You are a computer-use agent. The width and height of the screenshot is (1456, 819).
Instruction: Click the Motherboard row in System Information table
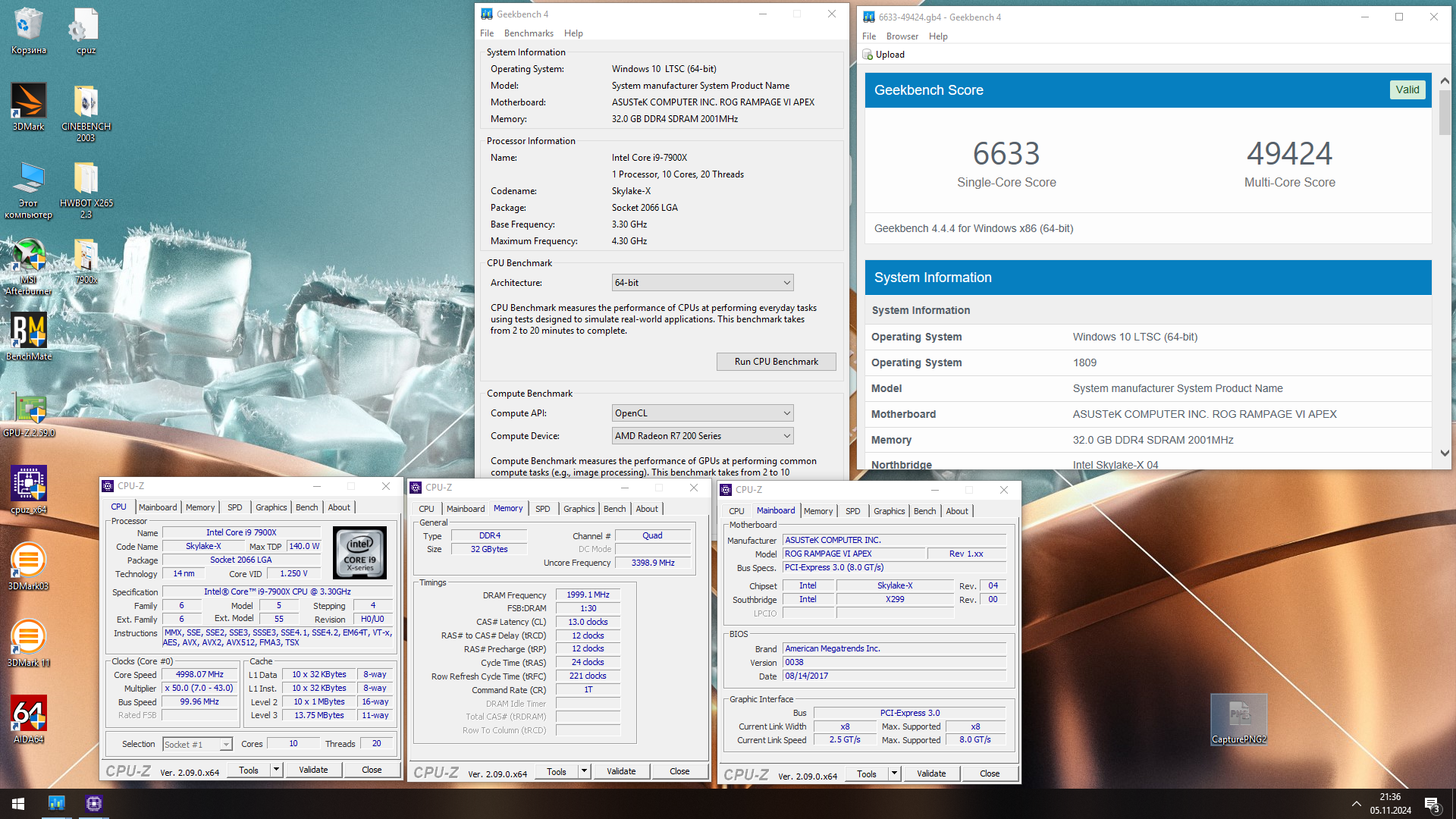[x=1148, y=414]
